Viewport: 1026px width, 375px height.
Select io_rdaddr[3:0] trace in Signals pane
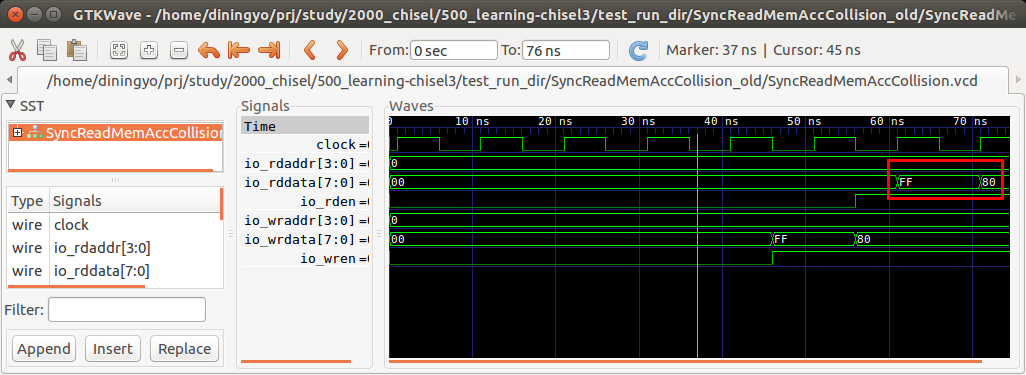click(x=305, y=164)
